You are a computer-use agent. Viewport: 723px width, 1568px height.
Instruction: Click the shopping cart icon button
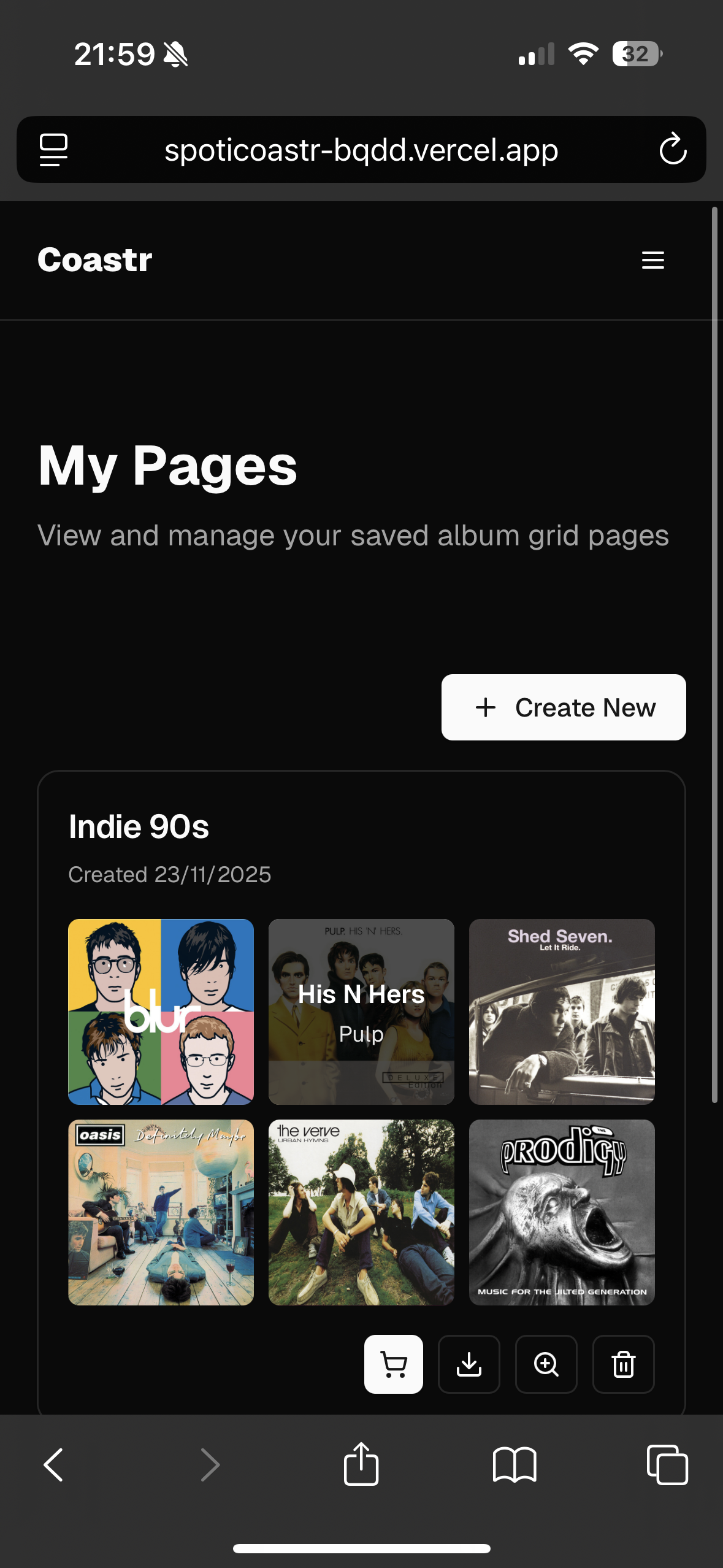394,1364
